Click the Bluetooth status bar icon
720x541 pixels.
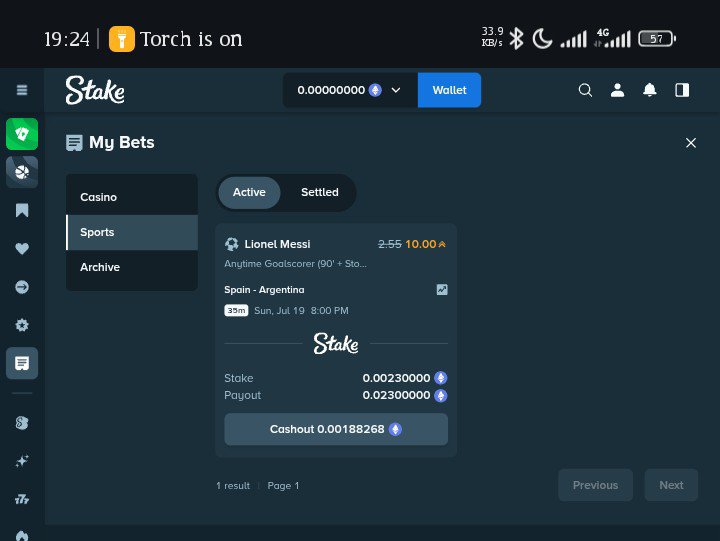click(x=517, y=39)
